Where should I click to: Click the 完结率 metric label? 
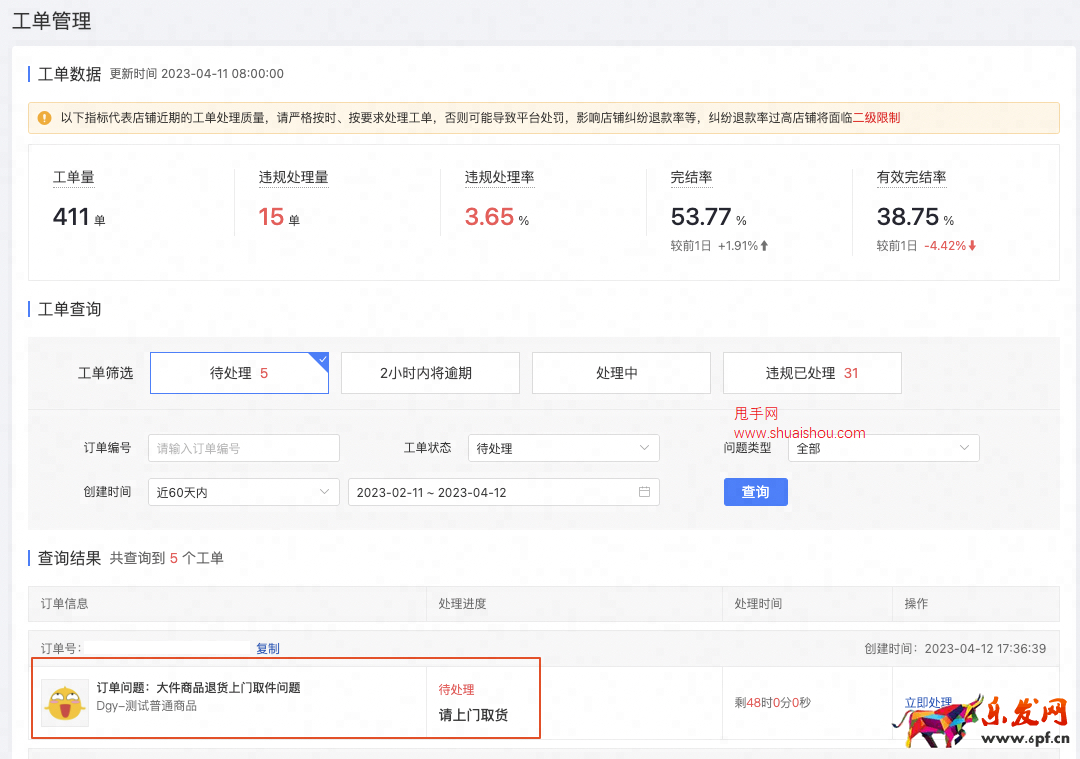pos(692,177)
